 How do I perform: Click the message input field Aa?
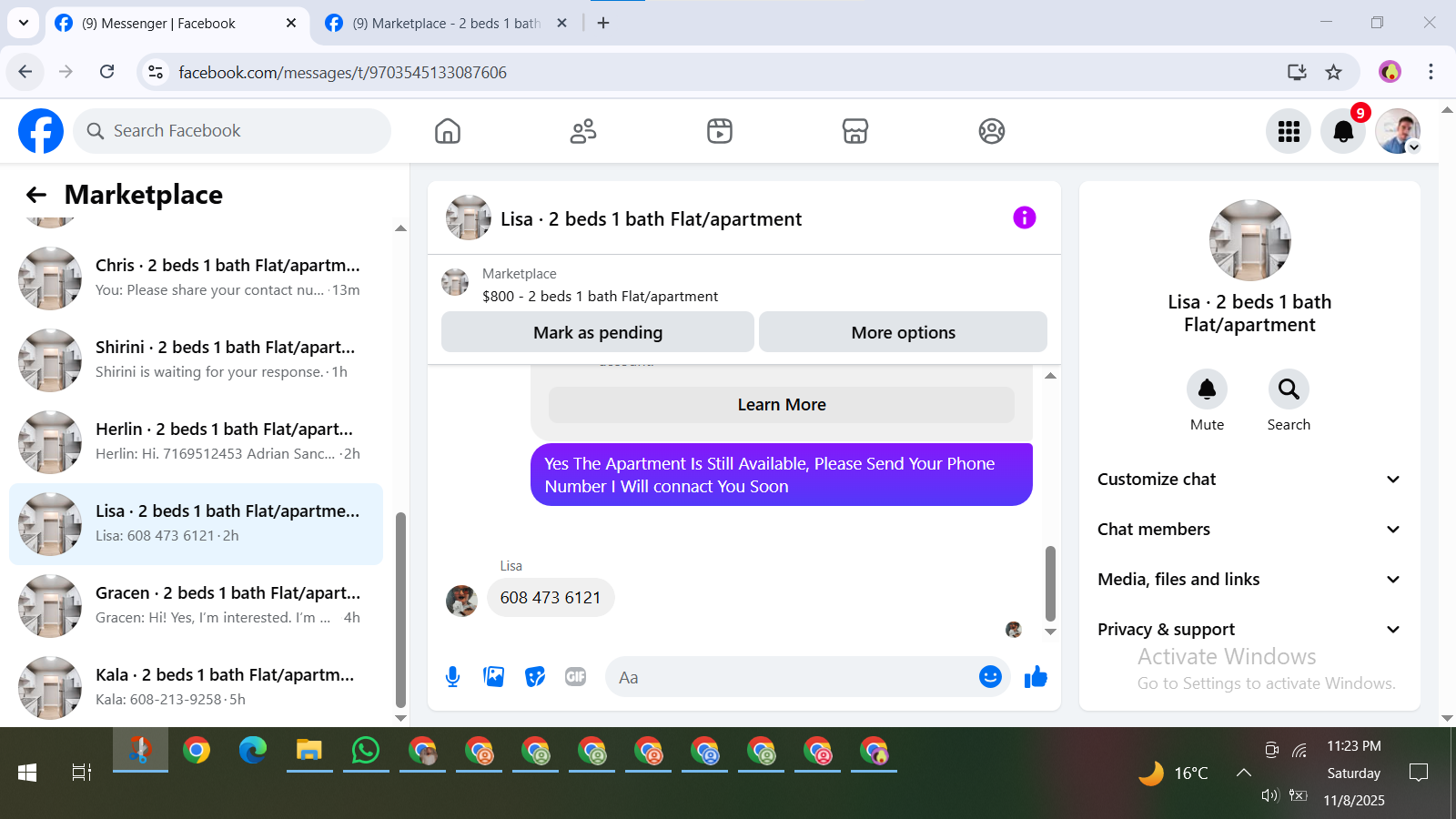point(792,677)
